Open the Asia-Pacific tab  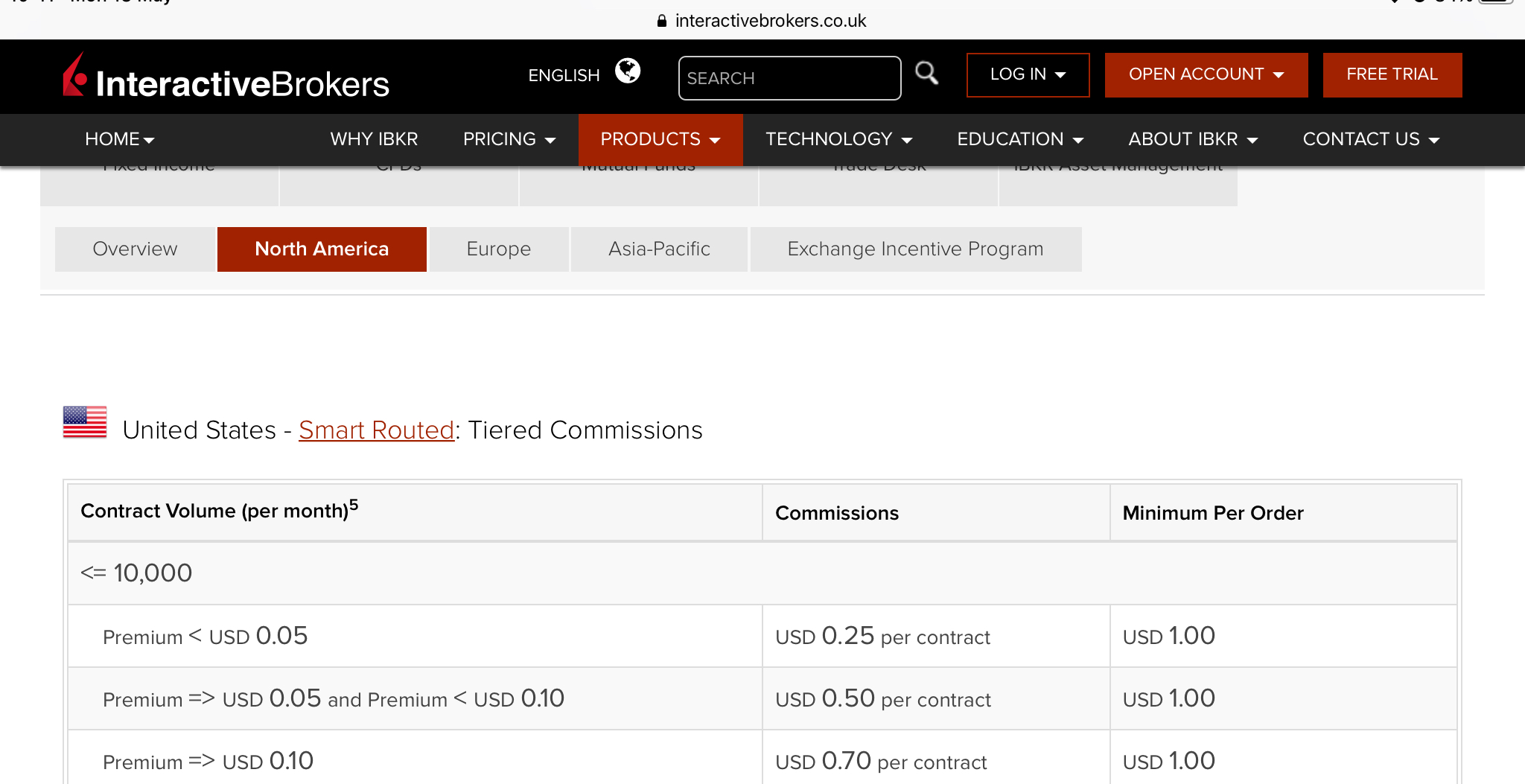pos(659,249)
